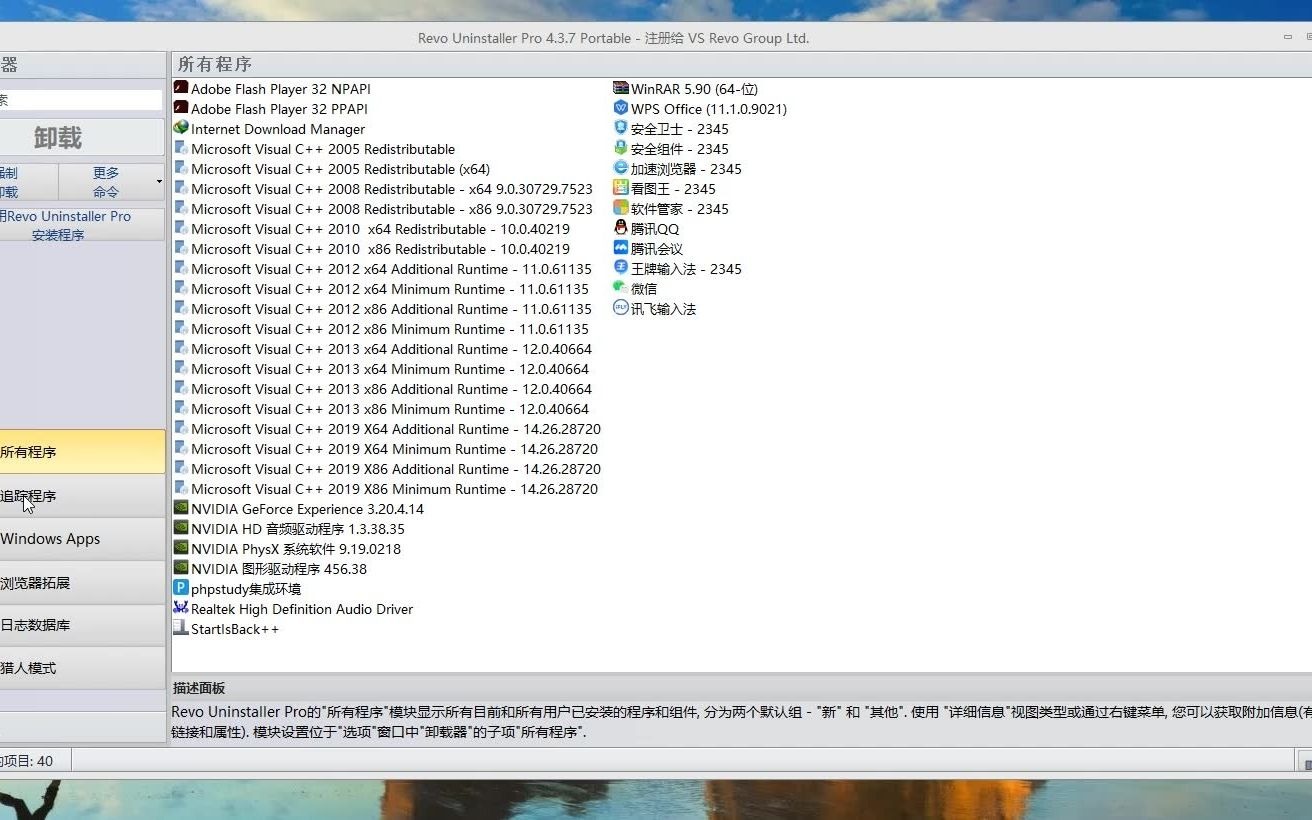The height and width of the screenshot is (820, 1312).
Task: Select Visual C++ 2013 x86 Minimum Runtime
Action: click(x=381, y=409)
